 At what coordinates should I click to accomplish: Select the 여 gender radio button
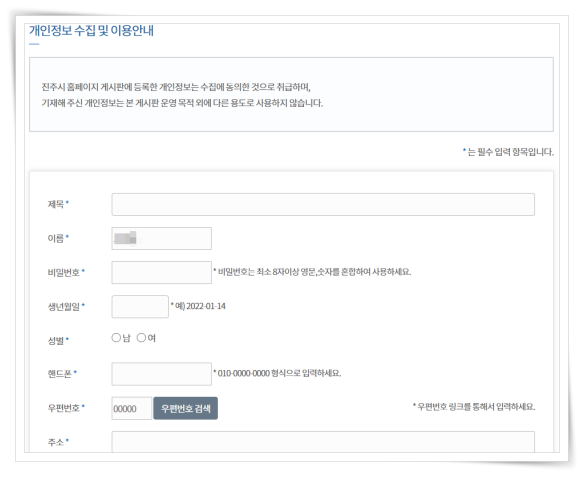[x=141, y=338]
